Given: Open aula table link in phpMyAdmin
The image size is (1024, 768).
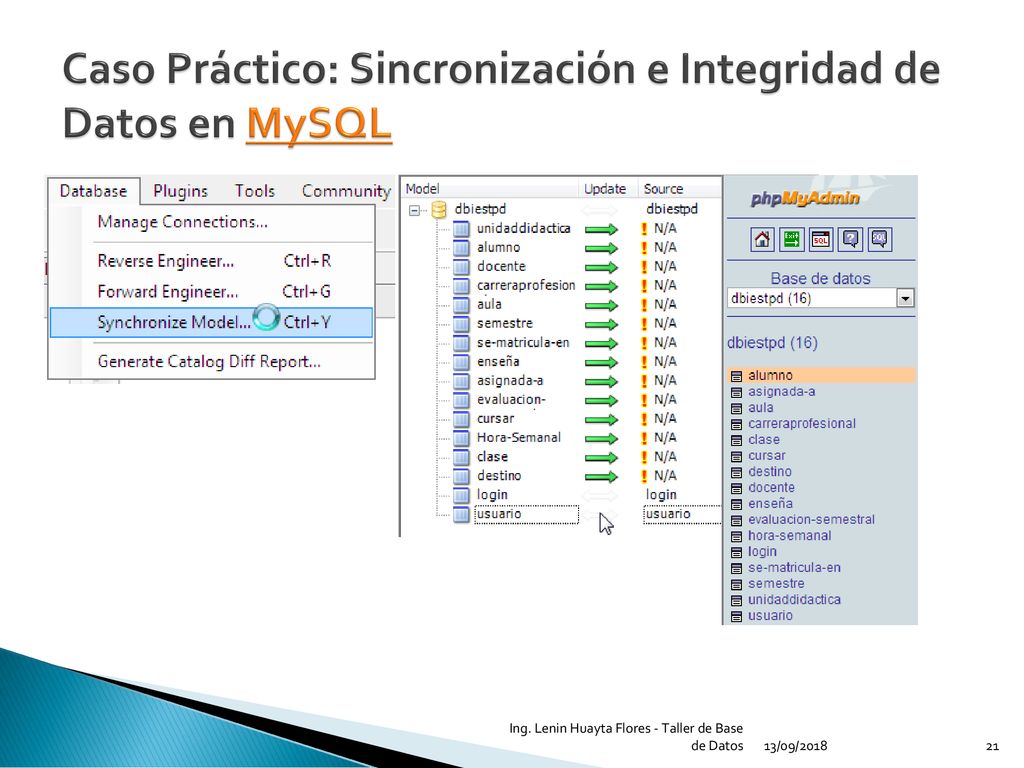Looking at the screenshot, I should (x=760, y=408).
